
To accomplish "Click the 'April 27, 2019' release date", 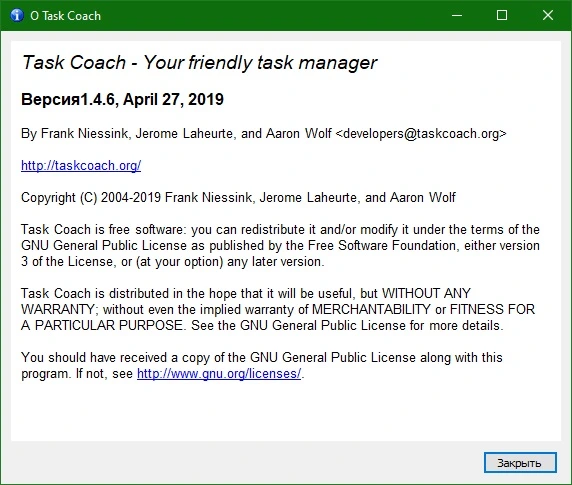I will coord(173,100).
